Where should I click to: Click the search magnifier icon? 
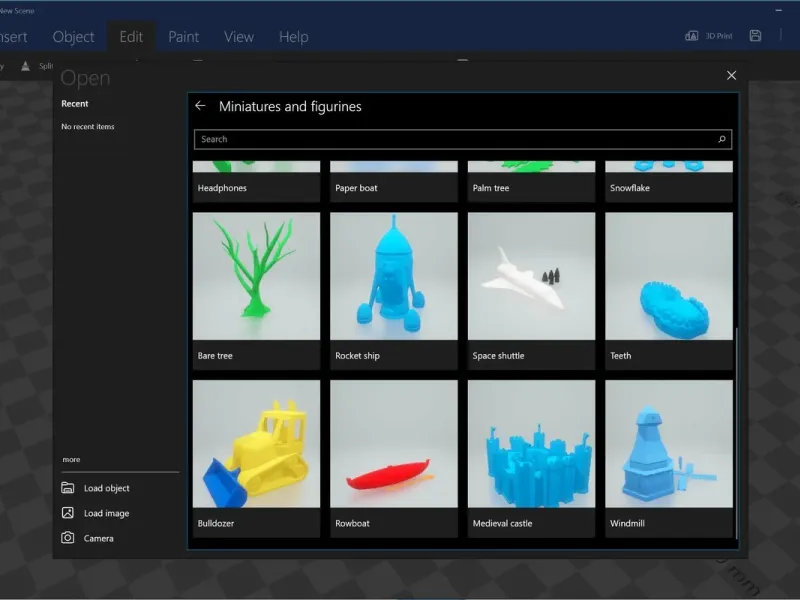click(x=721, y=139)
